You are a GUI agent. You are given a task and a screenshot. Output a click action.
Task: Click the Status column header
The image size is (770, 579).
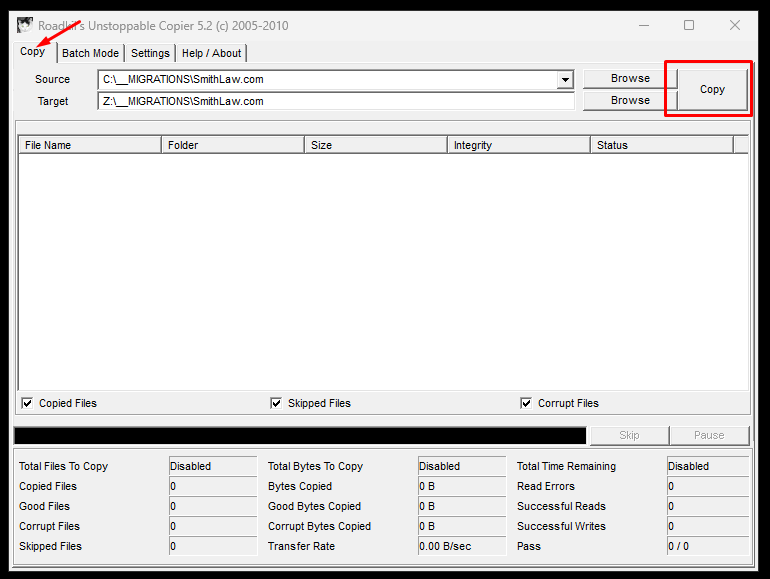click(x=662, y=145)
